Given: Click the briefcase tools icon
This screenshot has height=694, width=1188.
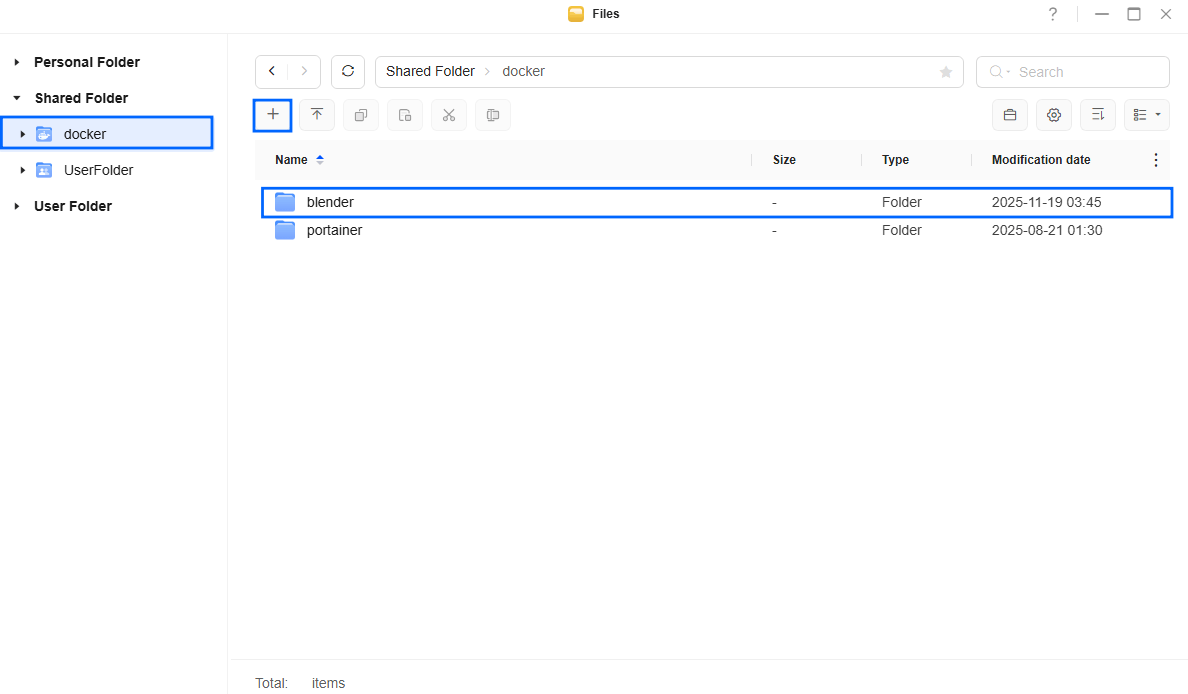Looking at the screenshot, I should coord(1010,115).
